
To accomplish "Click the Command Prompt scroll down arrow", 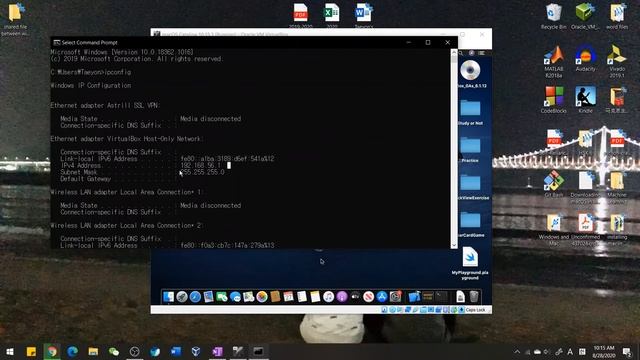I will (454, 245).
